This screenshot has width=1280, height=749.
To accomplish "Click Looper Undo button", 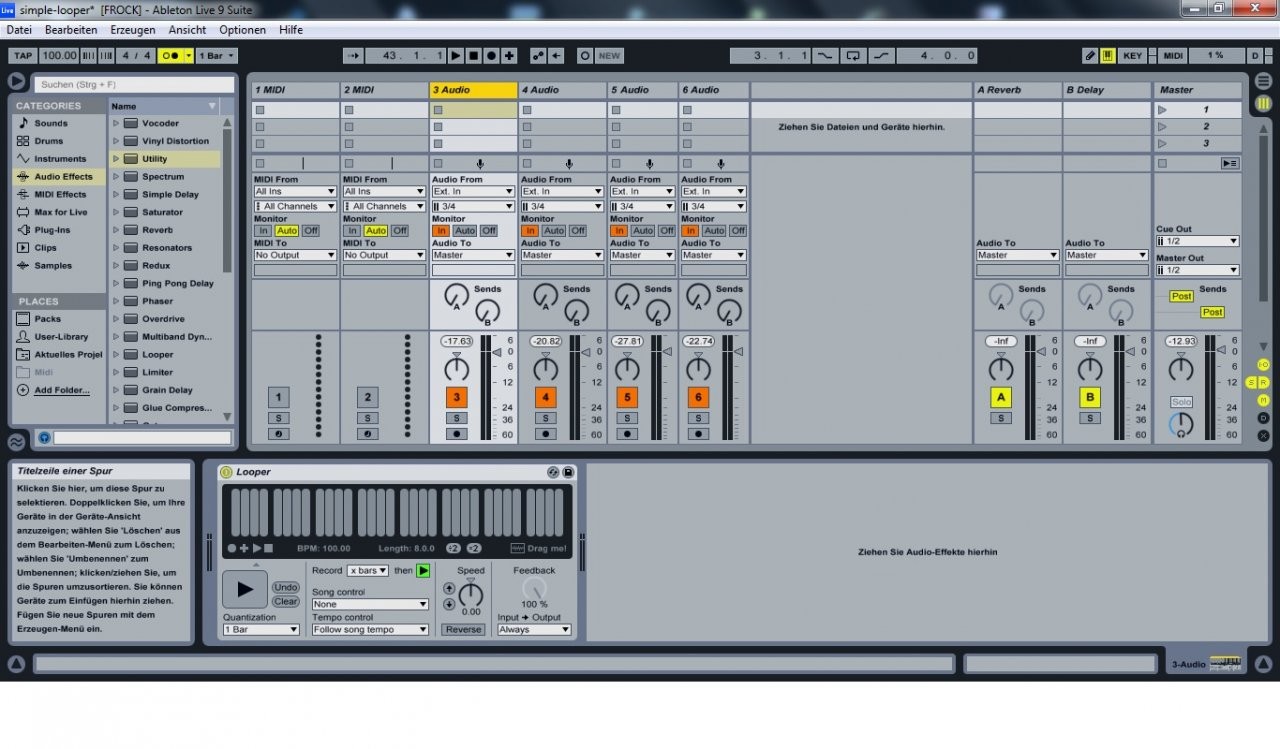I will click(286, 587).
